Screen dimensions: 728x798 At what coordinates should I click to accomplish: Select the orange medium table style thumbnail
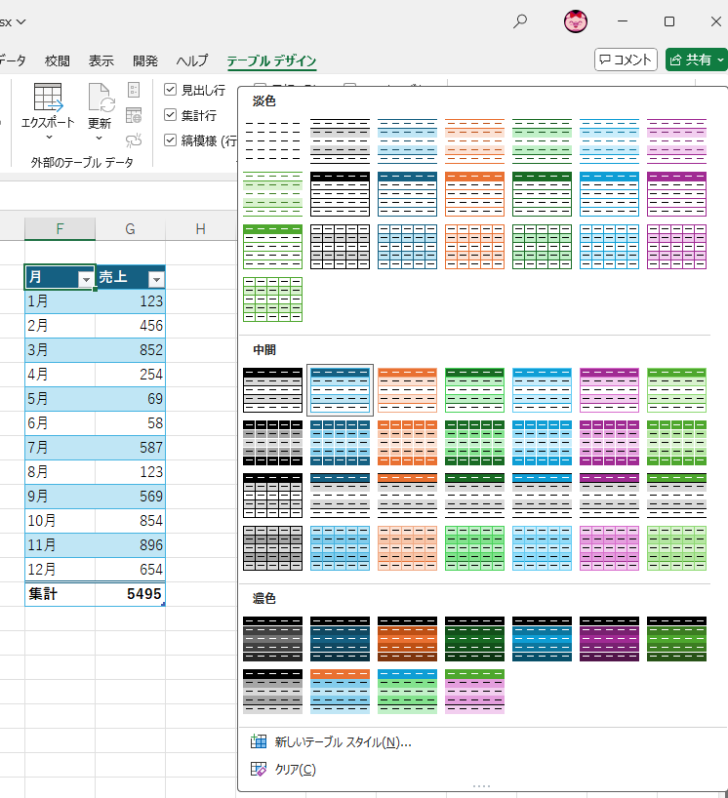point(407,389)
